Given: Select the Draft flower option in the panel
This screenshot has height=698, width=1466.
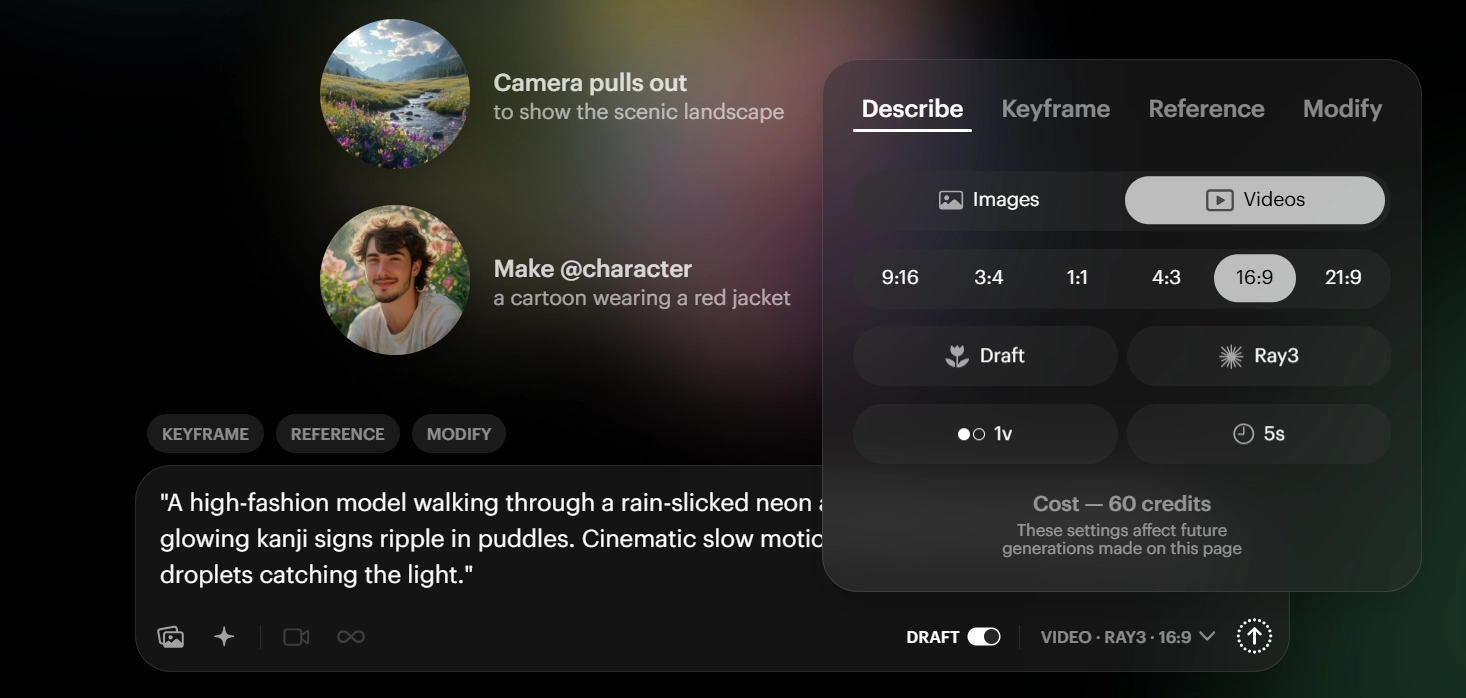Looking at the screenshot, I should [984, 356].
